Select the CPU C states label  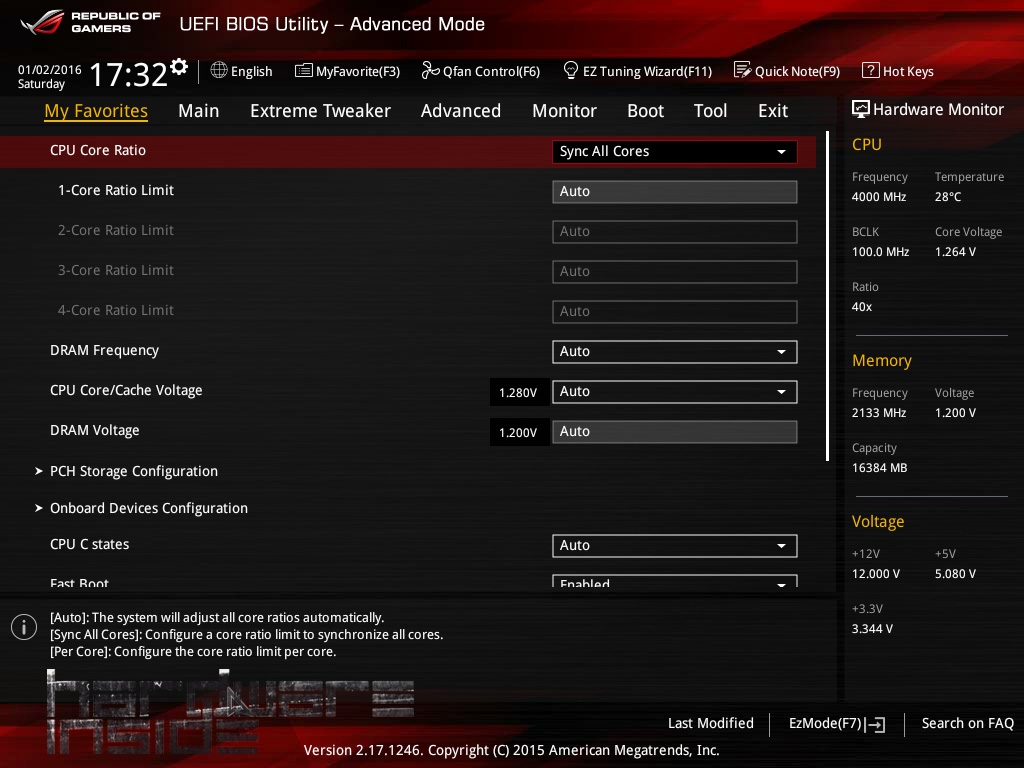[89, 544]
